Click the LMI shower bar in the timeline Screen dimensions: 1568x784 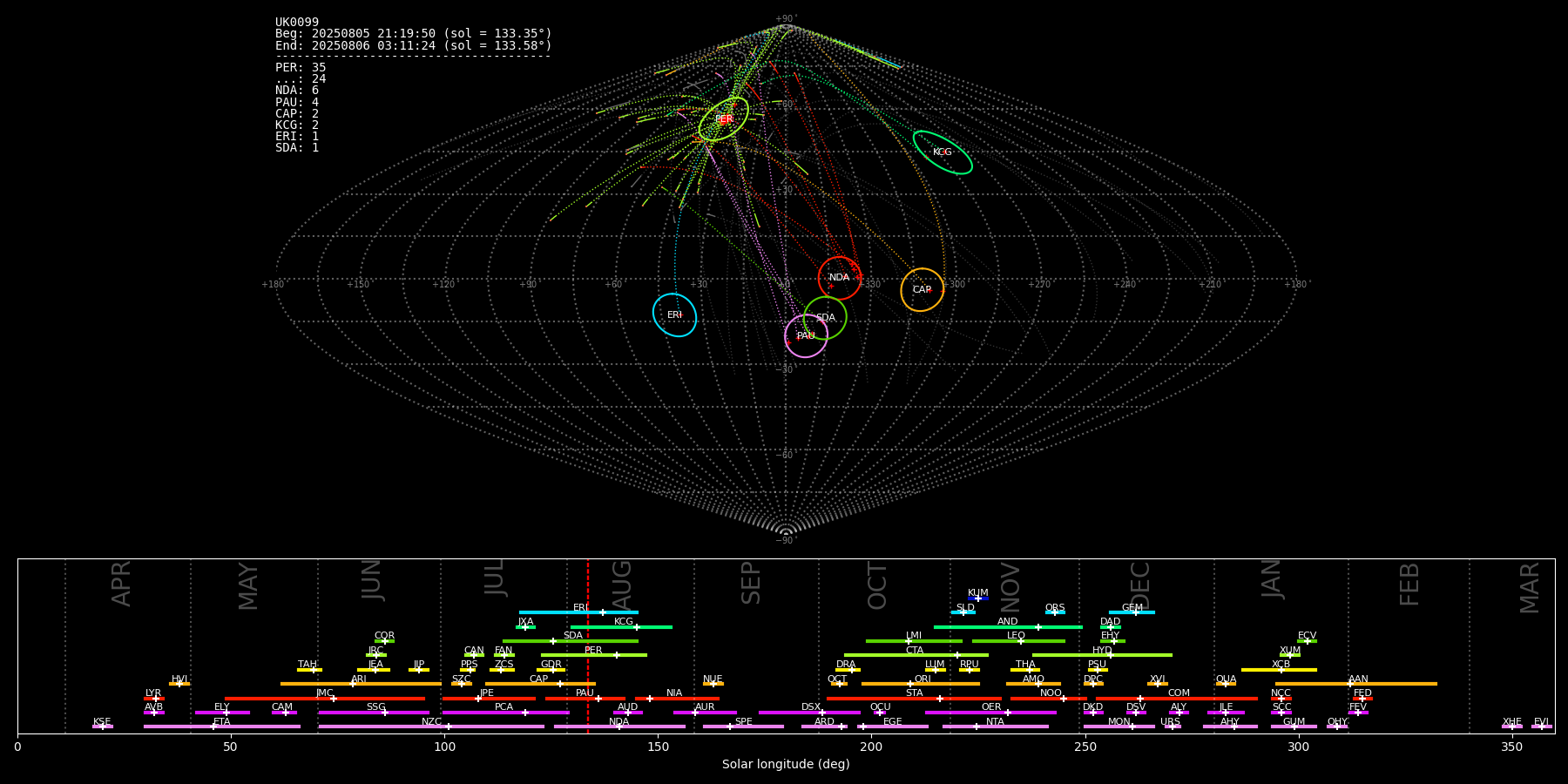pyautogui.click(x=914, y=641)
